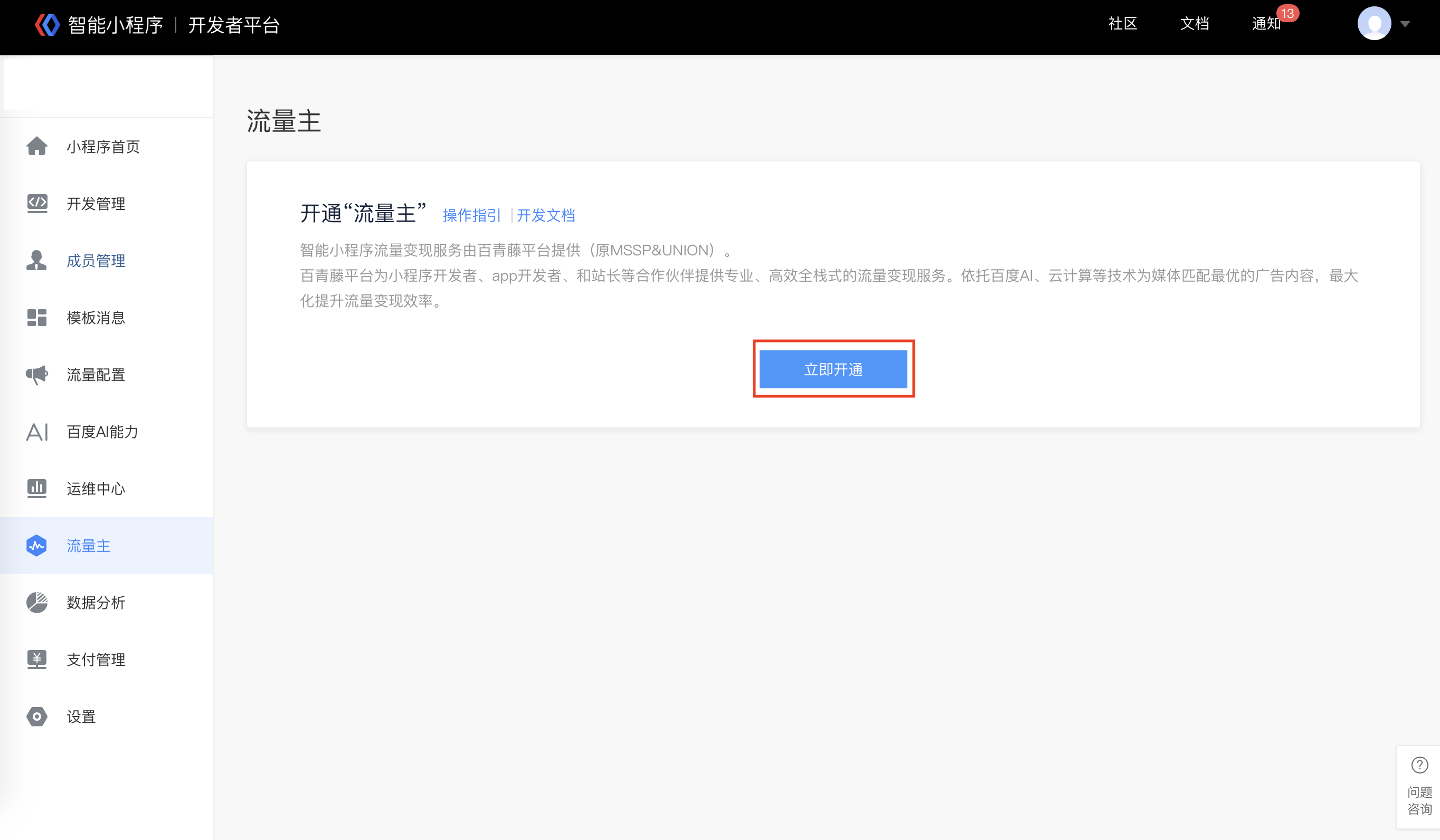Click the question mark help icon
Image resolution: width=1440 pixels, height=840 pixels.
[1419, 765]
